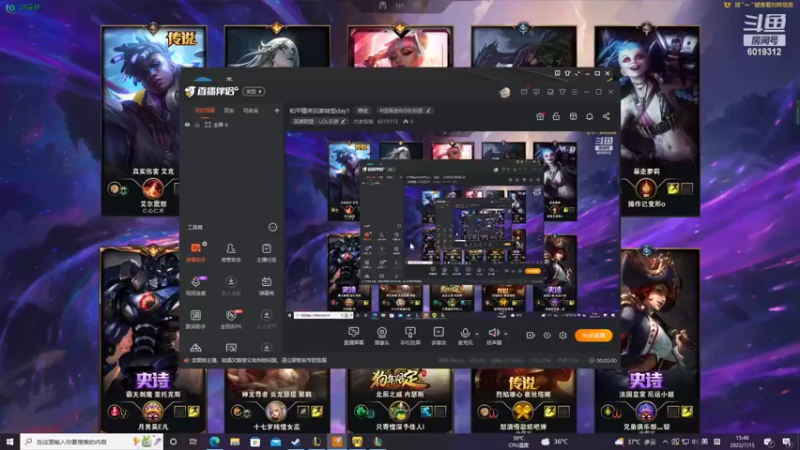Open the mode switch pill next to logo

click(254, 91)
